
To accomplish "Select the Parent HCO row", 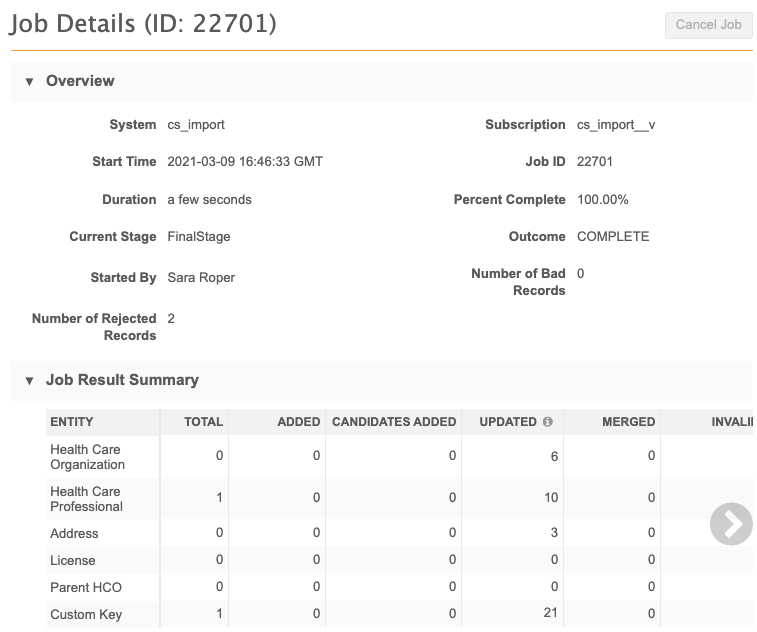I will coord(86,587).
